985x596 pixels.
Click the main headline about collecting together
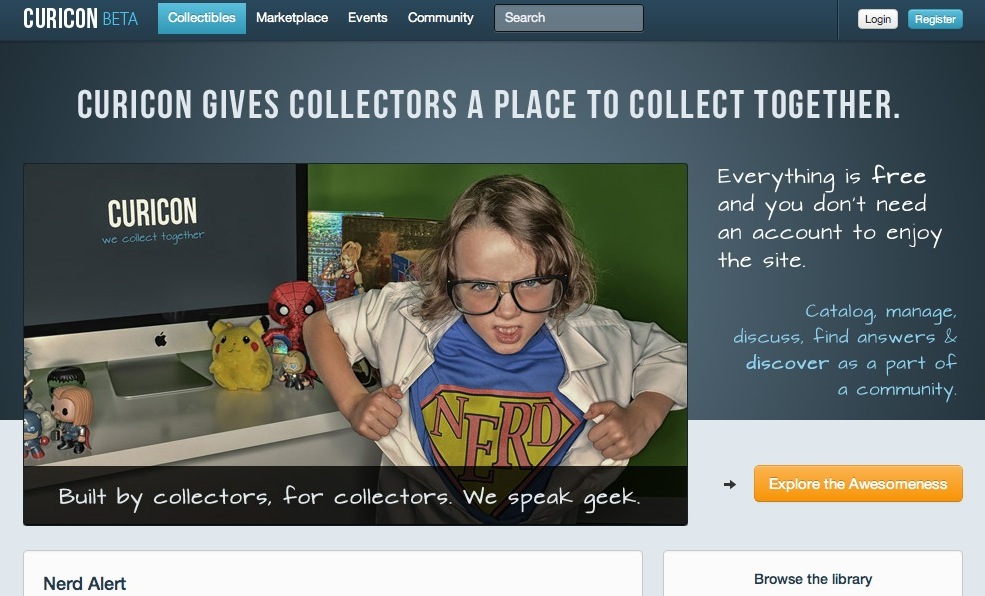point(488,104)
